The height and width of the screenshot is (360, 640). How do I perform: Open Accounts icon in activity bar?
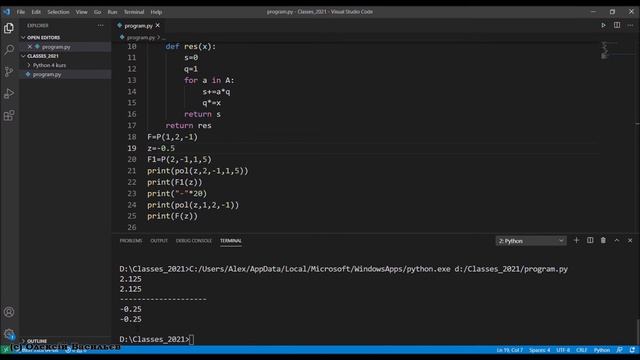pos(9,312)
